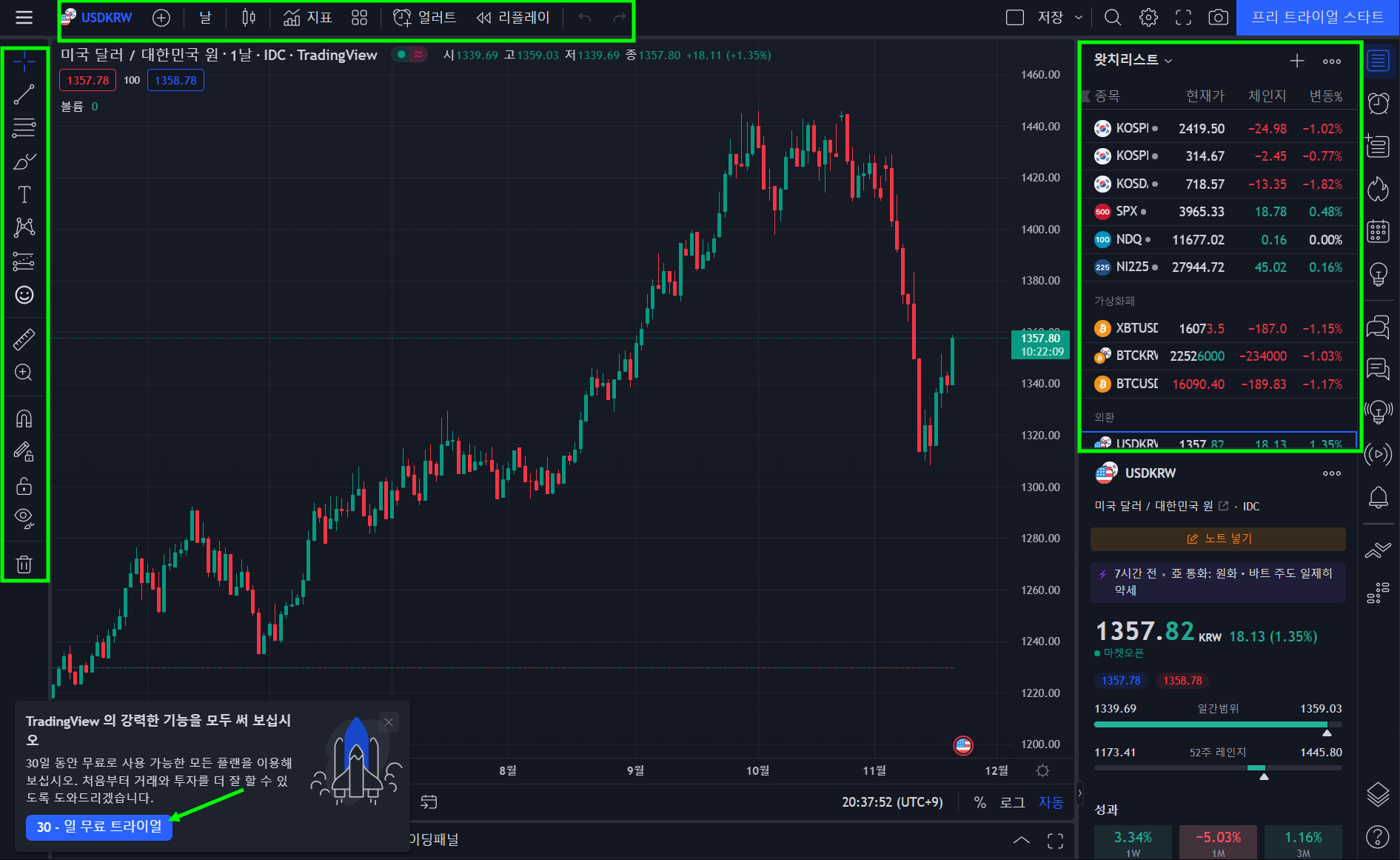Select the trend line drawing tool
This screenshot has width=1400, height=860.
tap(24, 94)
